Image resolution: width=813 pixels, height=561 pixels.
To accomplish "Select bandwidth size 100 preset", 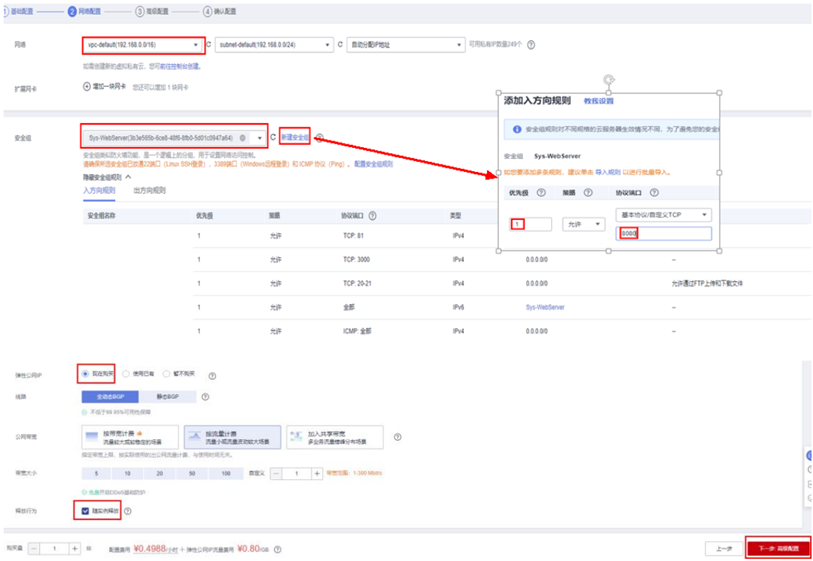I will (226, 473).
